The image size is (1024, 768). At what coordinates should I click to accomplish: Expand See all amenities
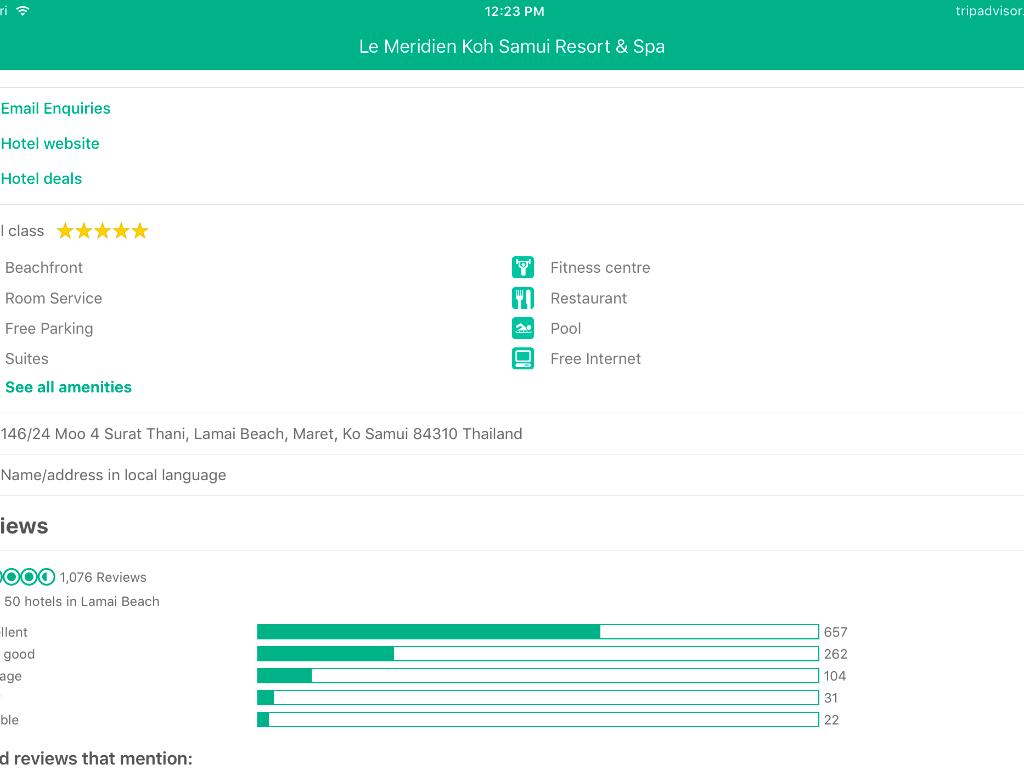[x=68, y=387]
